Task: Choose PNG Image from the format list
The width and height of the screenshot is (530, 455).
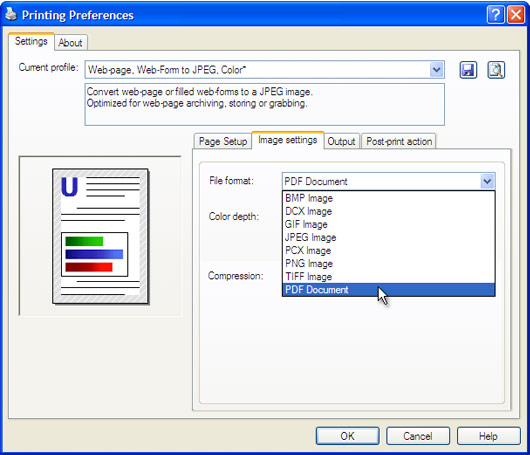Action: coord(388,263)
